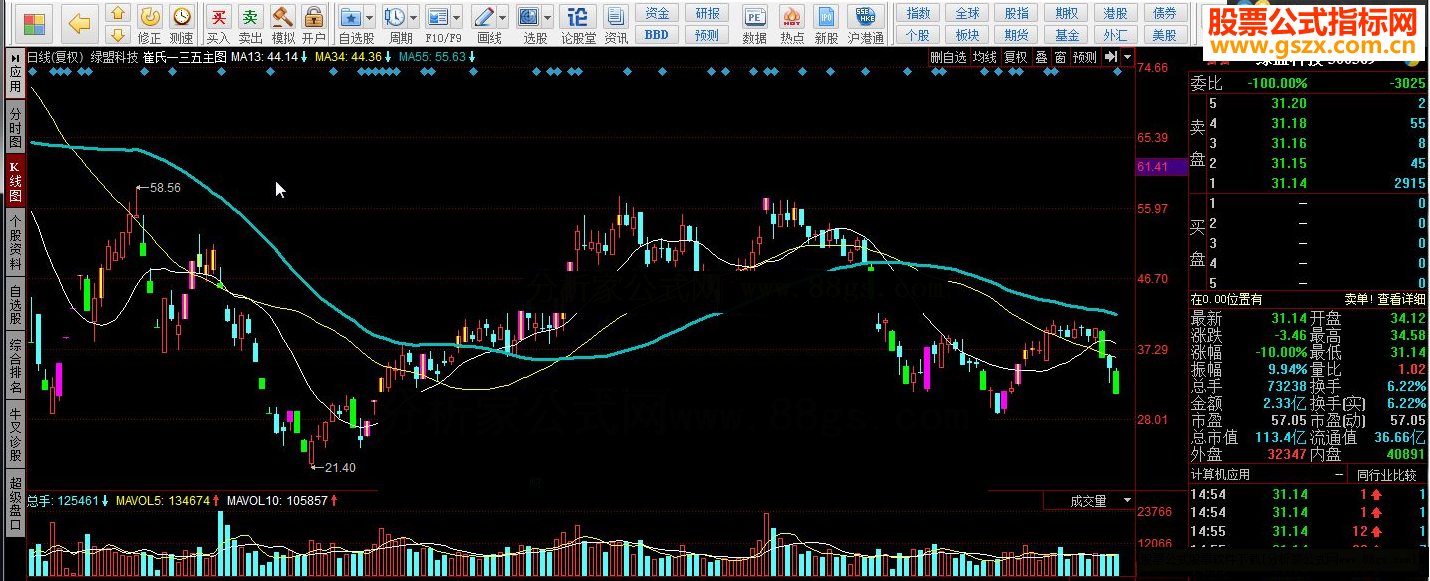Screen dimensions: 1430x581
Task: Expand the 画线 drawing dropdown arrow
Action: click(x=502, y=18)
